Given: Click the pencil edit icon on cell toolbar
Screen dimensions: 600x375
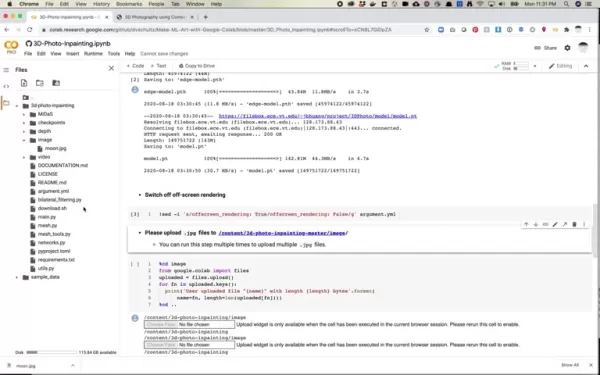Looking at the screenshot, I should (x=555, y=225).
